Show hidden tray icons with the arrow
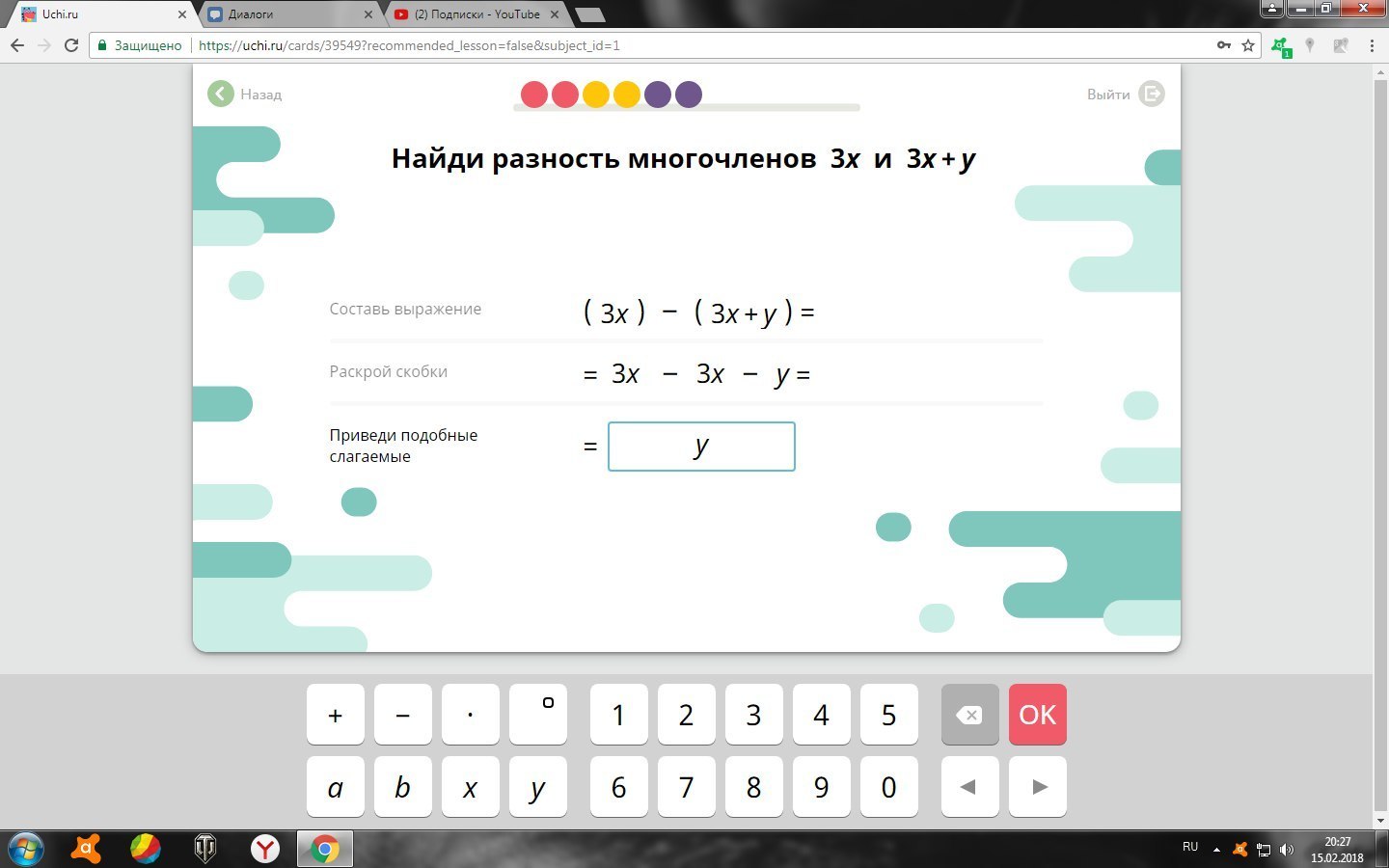The height and width of the screenshot is (868, 1389). [1216, 850]
